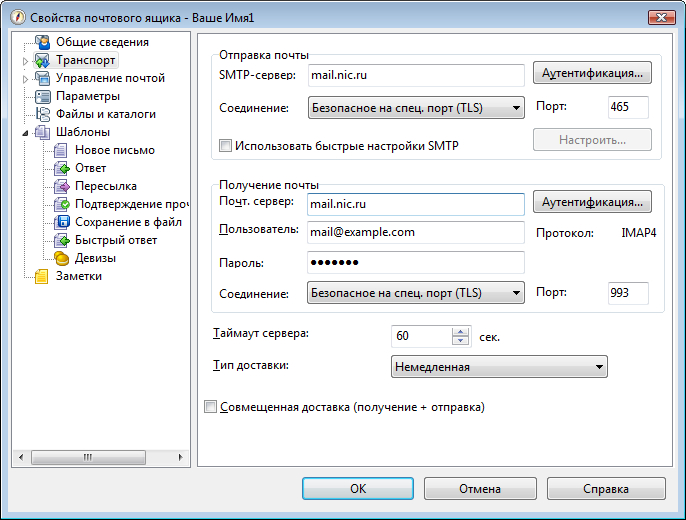
Task: Click the Заметки notes icon
Action: pyautogui.click(x=42, y=276)
